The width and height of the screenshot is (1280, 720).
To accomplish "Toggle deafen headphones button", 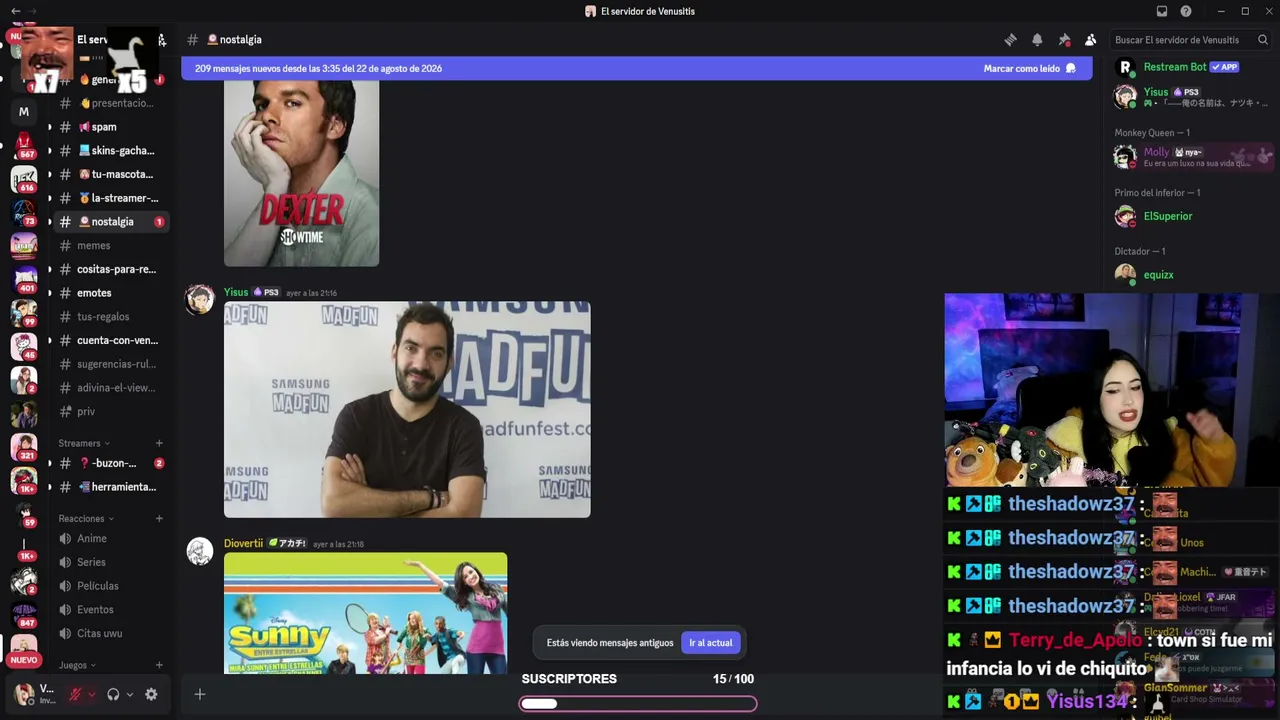I will [113, 695].
